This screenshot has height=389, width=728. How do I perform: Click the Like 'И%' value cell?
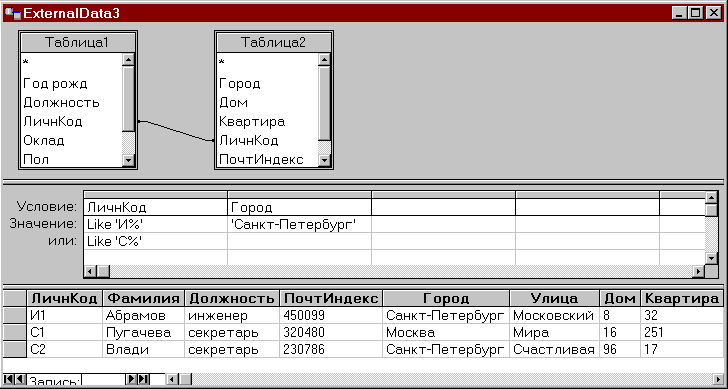point(155,225)
